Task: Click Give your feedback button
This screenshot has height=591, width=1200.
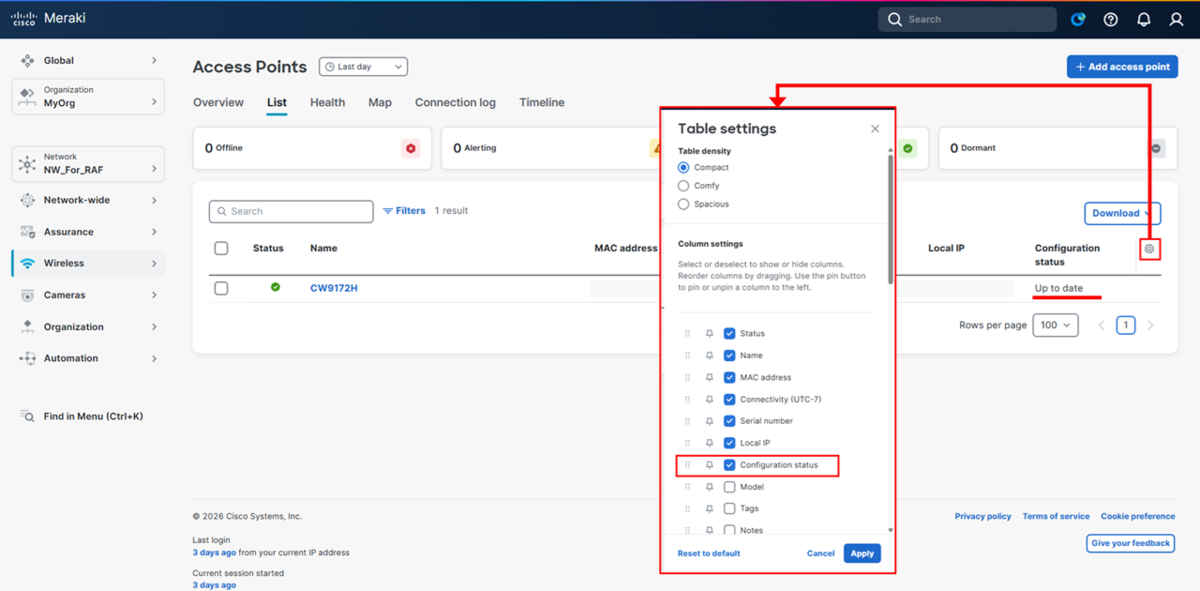Action: pyautogui.click(x=1130, y=543)
